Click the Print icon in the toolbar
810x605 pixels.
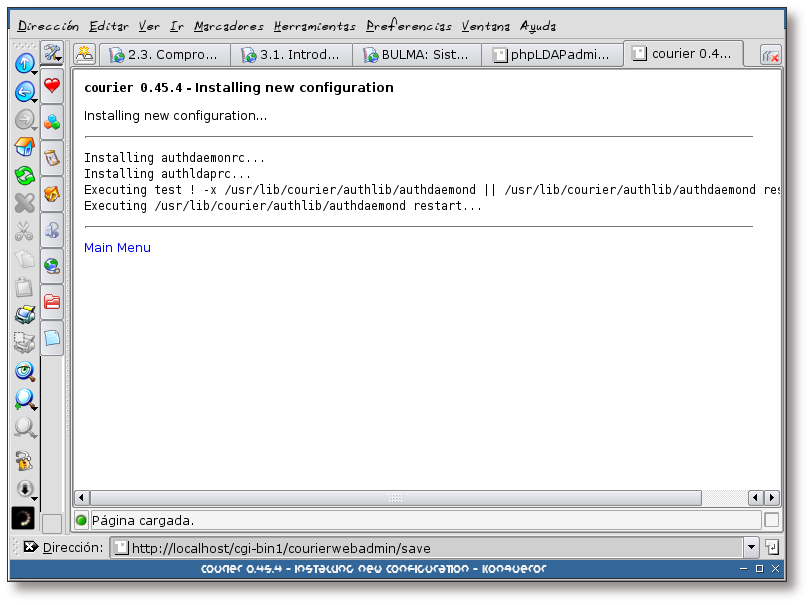(24, 316)
